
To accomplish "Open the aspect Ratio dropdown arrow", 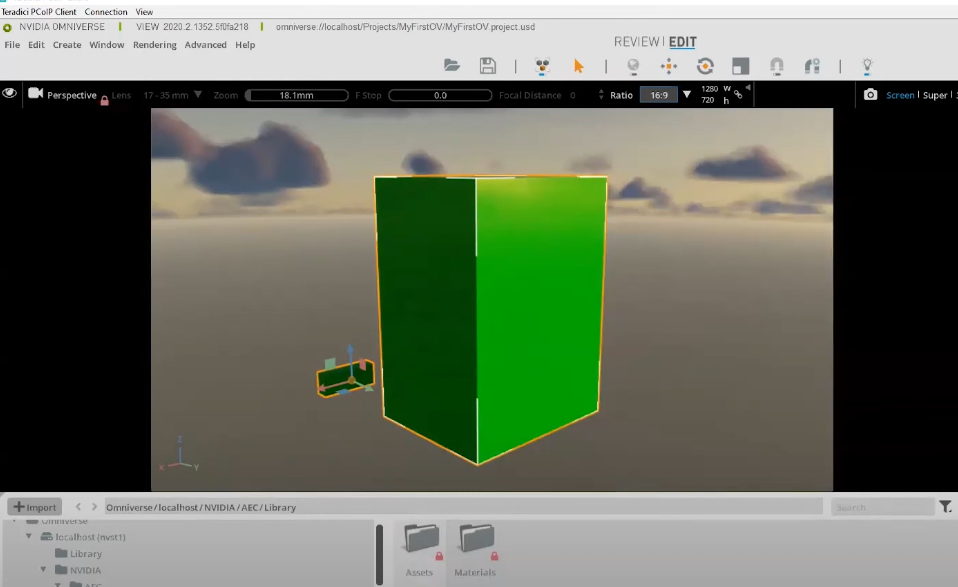I will click(x=687, y=95).
